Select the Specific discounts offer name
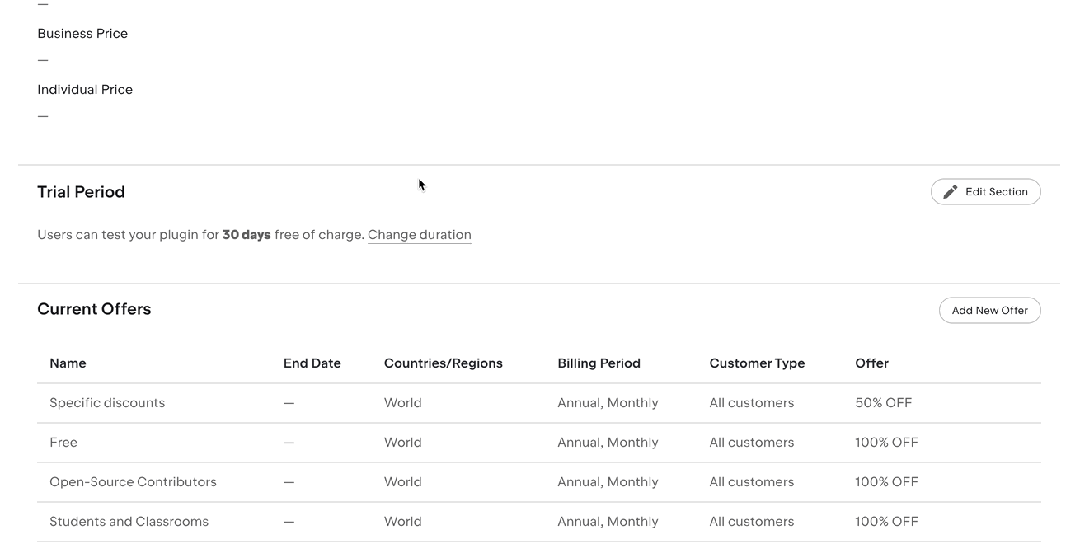This screenshot has height=544, width=1080. click(107, 403)
